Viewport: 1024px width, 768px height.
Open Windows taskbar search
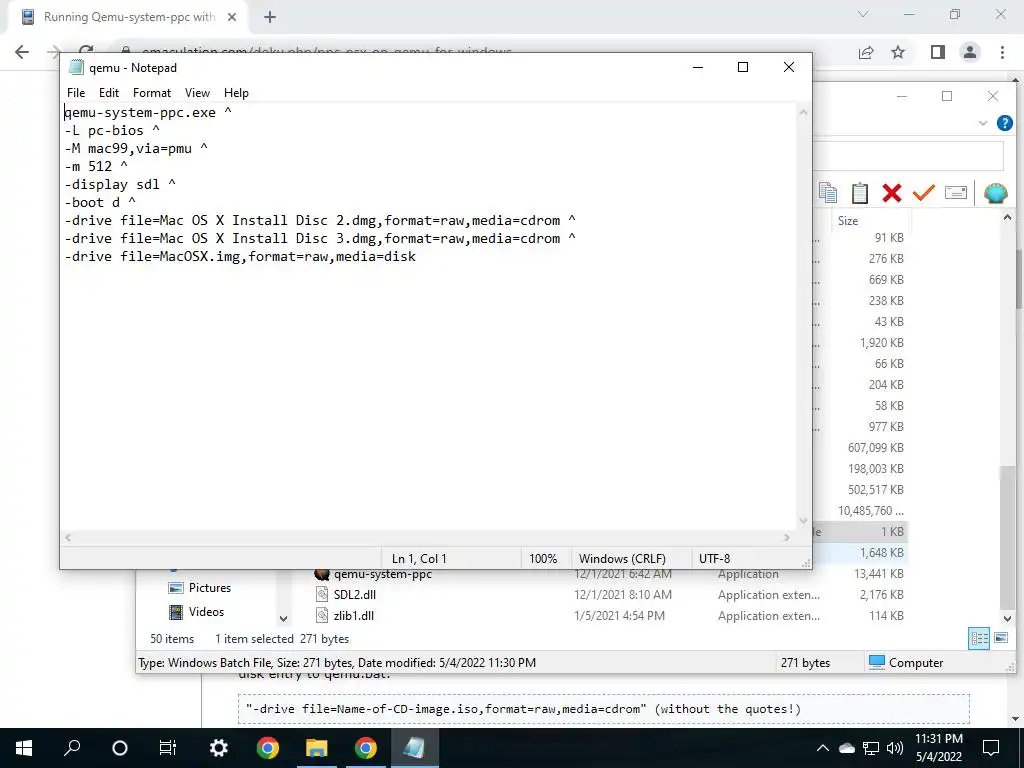[x=72, y=748]
